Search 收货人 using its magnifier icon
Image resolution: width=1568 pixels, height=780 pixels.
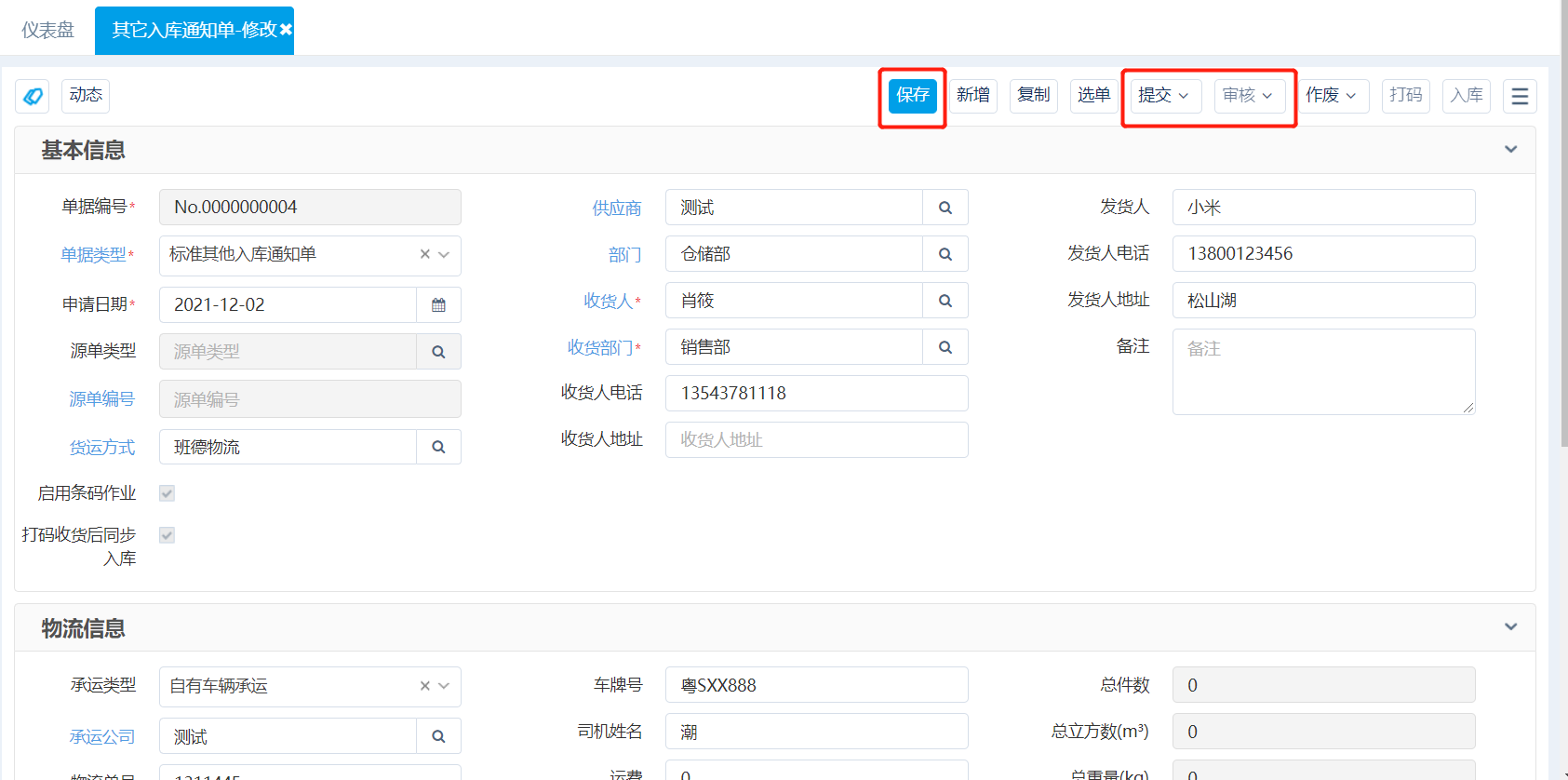tap(945, 301)
